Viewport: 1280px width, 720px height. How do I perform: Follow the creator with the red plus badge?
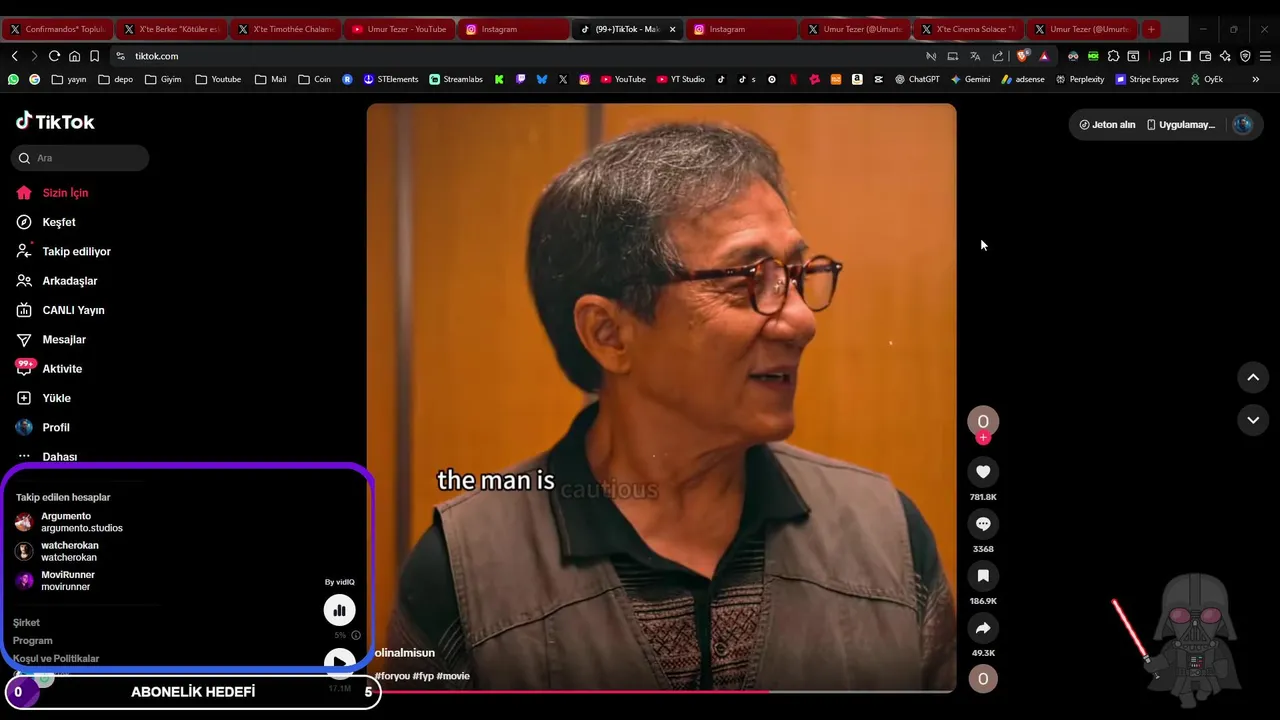(x=983, y=438)
